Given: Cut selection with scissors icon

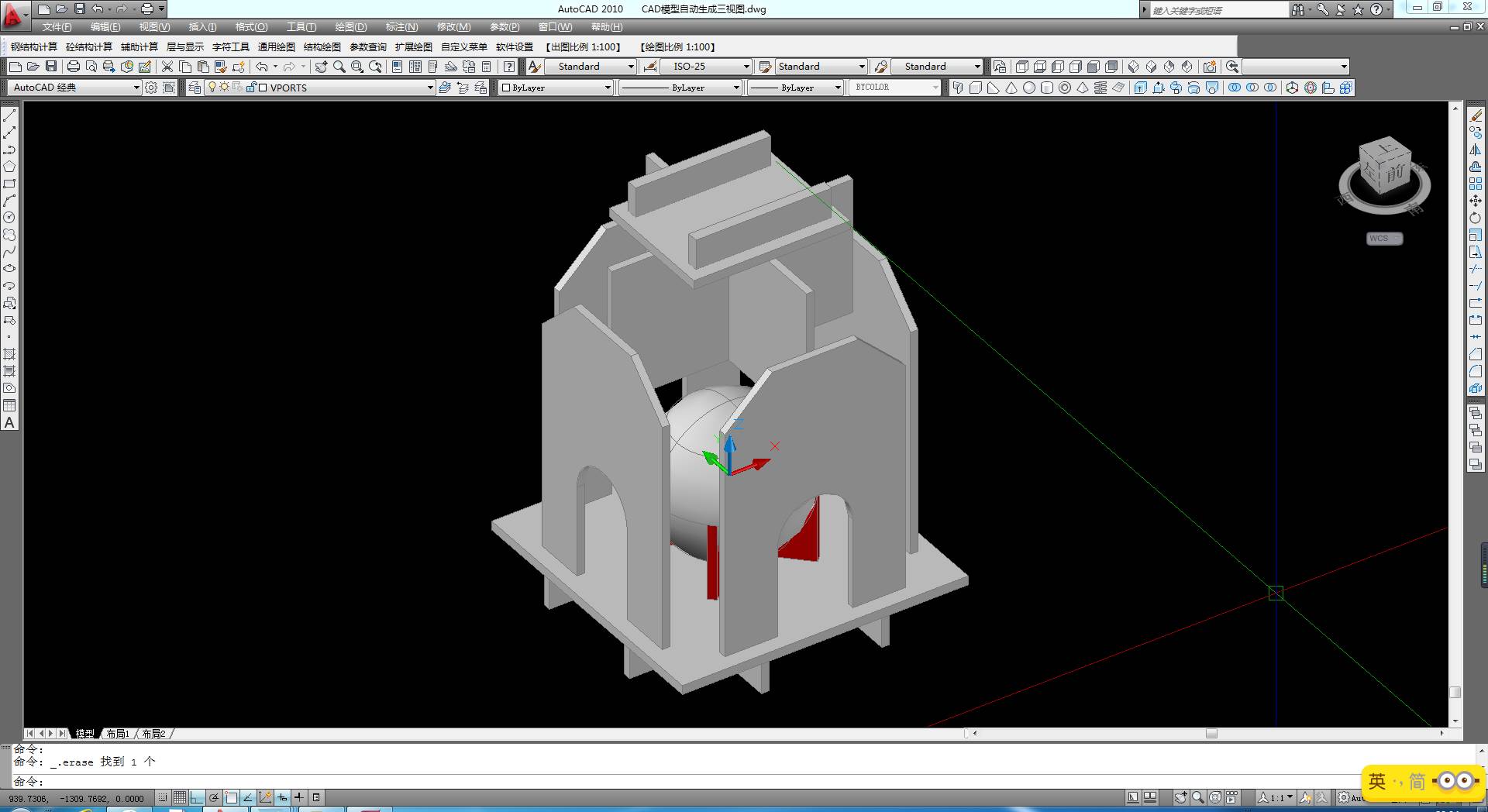Looking at the screenshot, I should 167,67.
